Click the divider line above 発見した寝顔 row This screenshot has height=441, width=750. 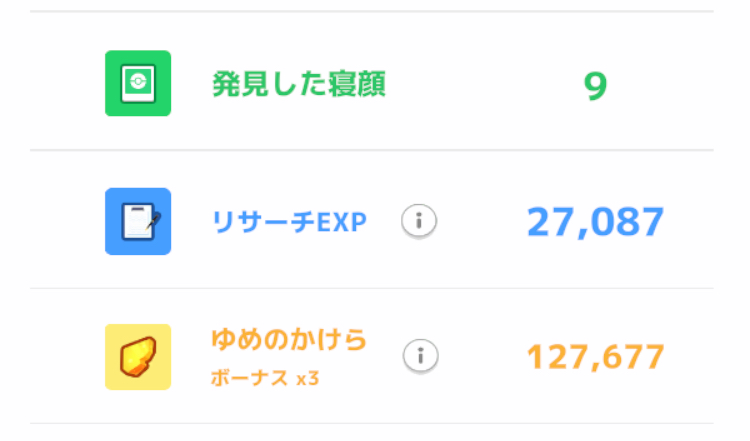point(372,11)
